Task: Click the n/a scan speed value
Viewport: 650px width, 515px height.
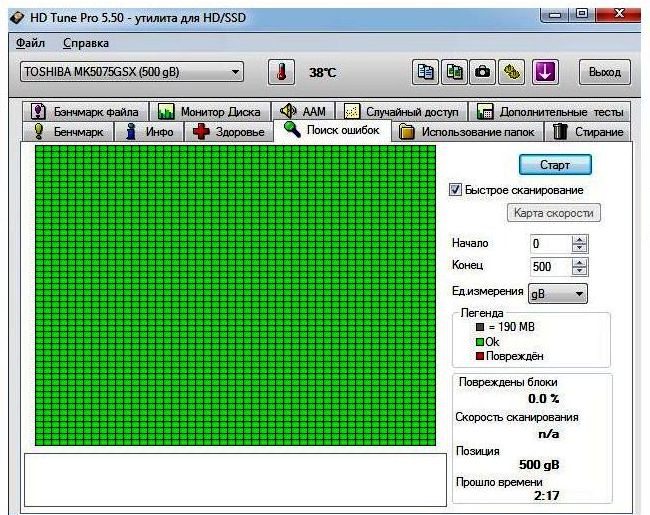Action: 548,434
